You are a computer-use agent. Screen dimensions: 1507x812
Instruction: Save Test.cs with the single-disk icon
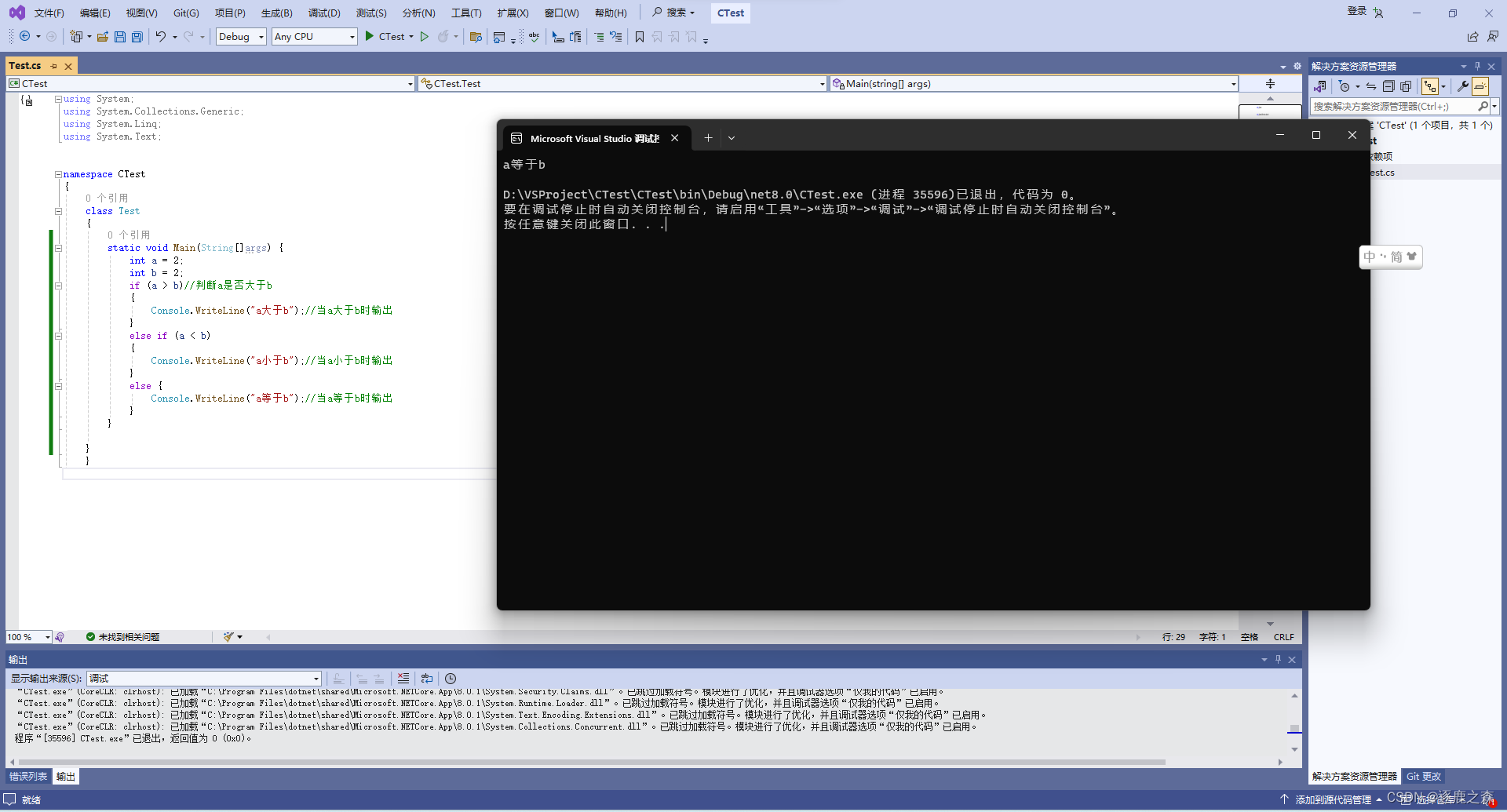click(120, 37)
